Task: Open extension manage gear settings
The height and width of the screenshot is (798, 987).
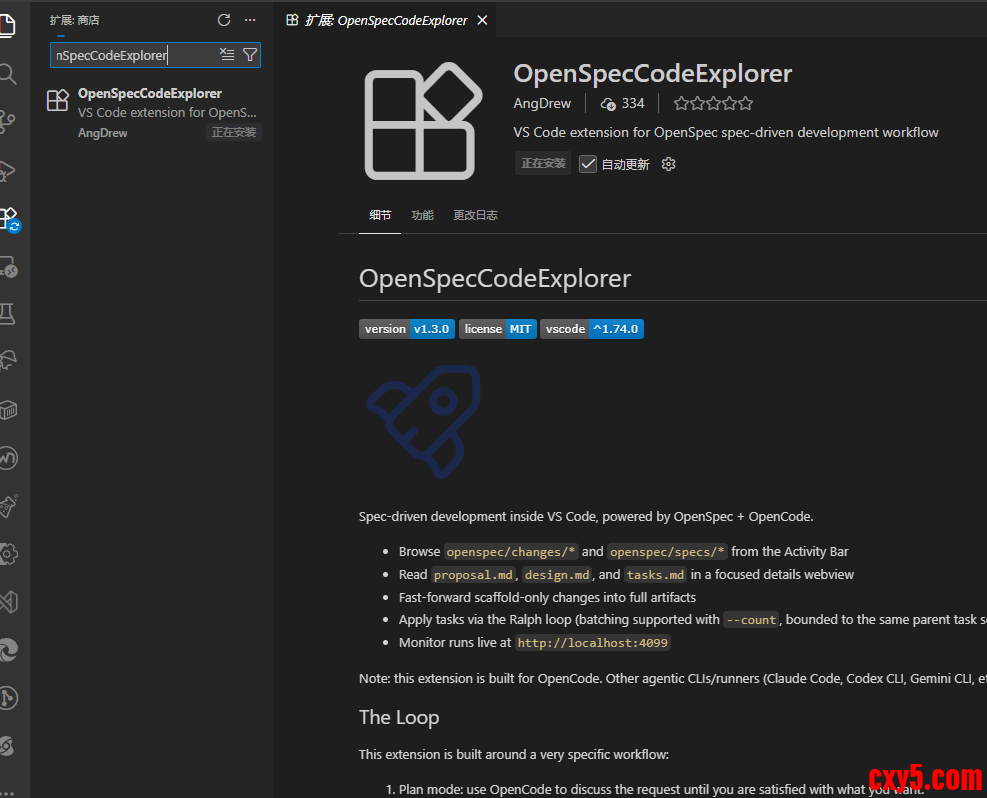Action: pos(669,164)
